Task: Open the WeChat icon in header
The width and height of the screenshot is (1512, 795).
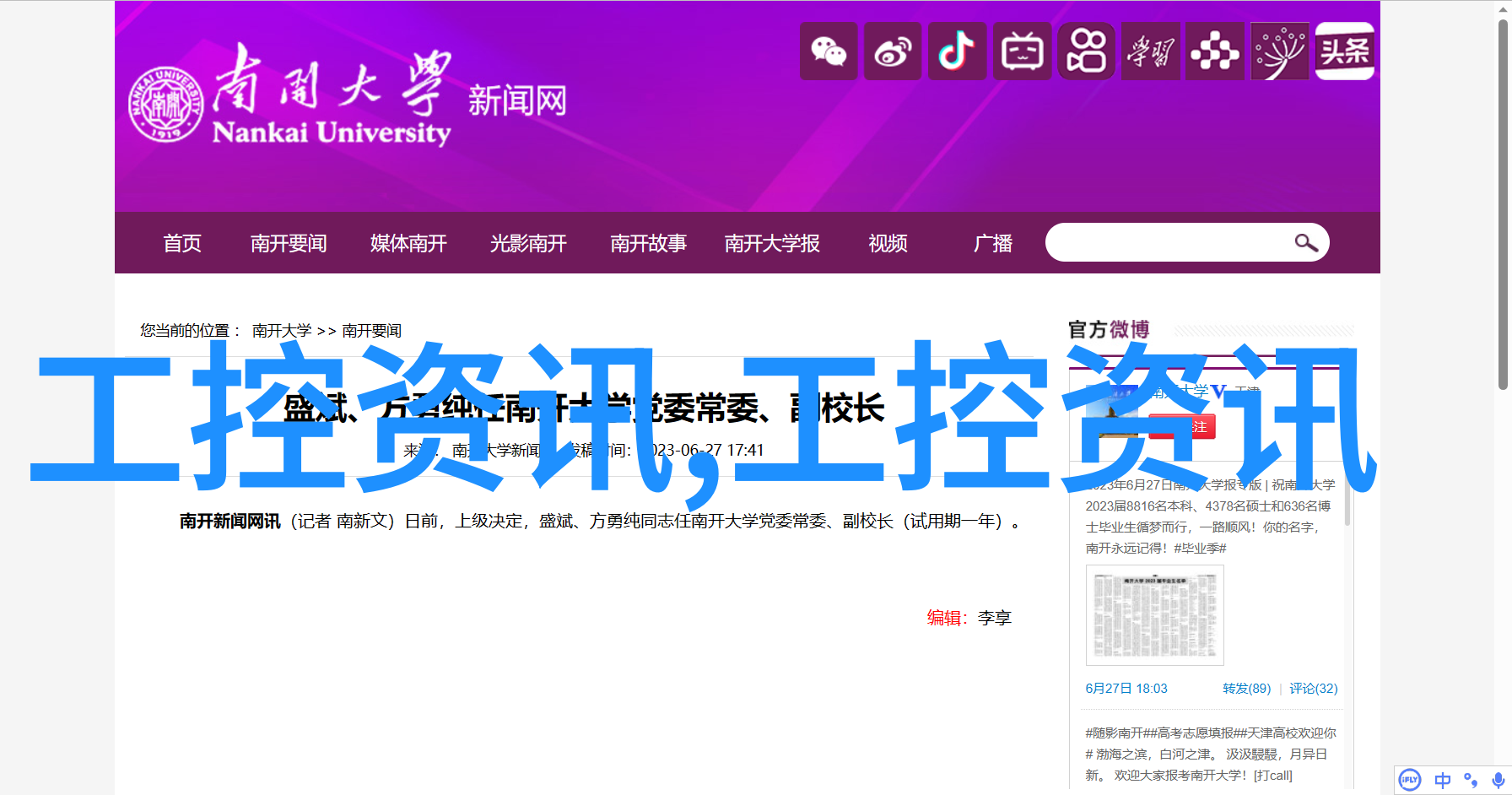Action: coord(829,51)
